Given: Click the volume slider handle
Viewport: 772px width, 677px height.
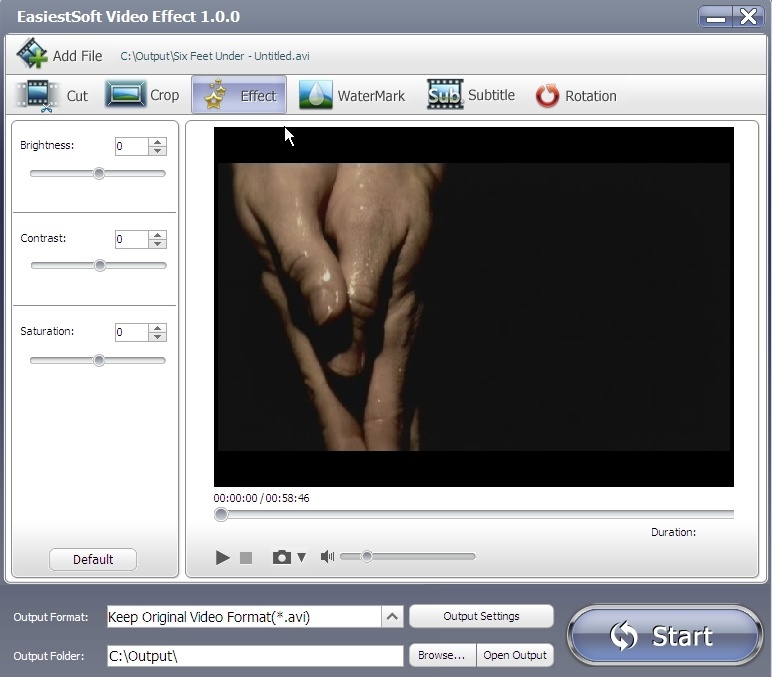Looking at the screenshot, I should click(x=367, y=556).
